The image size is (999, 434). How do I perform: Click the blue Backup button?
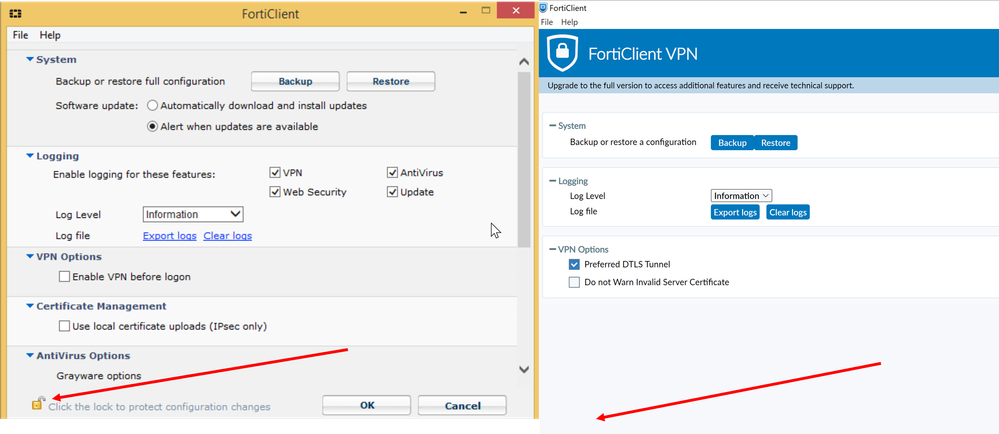[732, 143]
